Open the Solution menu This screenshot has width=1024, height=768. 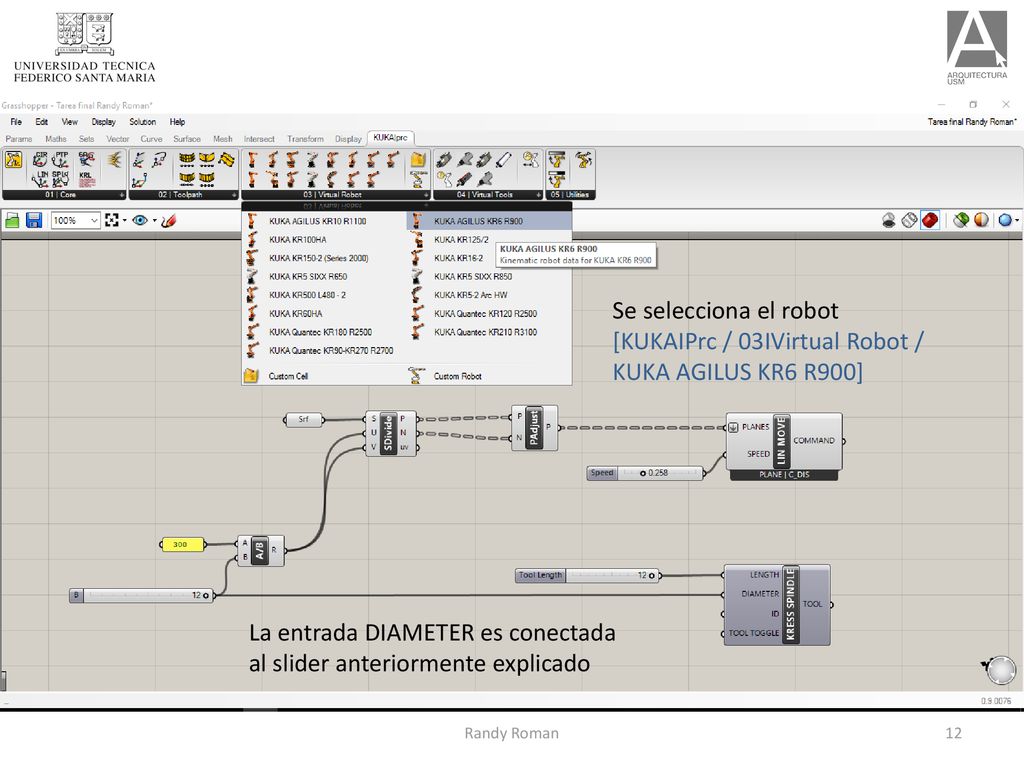coord(142,122)
